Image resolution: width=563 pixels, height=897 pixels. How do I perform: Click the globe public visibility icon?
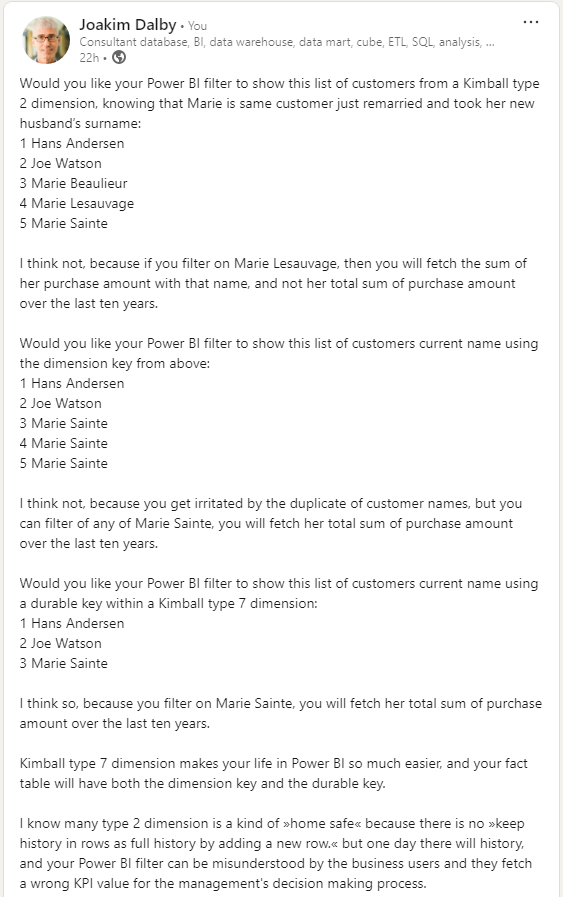119,57
